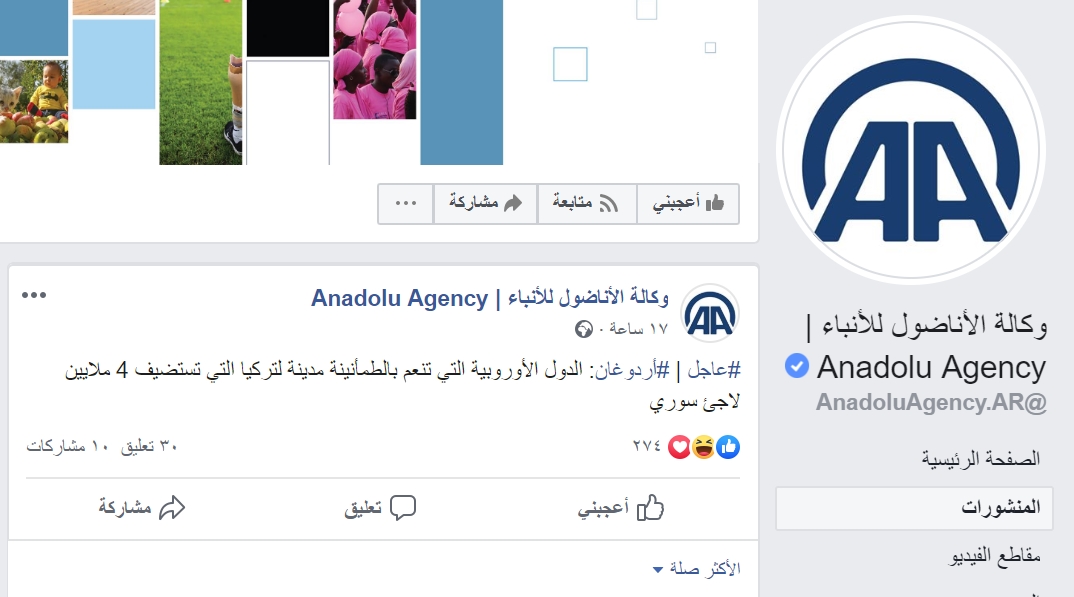Click the comment speech bubble icon
This screenshot has height=597, width=1074.
(x=403, y=508)
